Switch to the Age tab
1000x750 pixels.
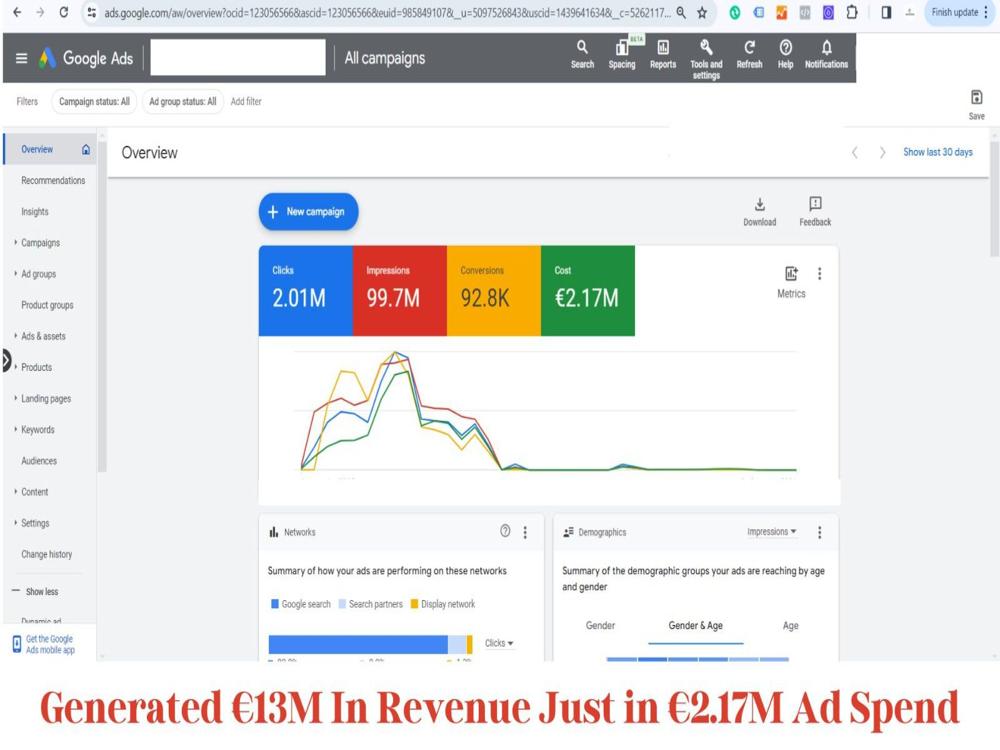(x=790, y=626)
